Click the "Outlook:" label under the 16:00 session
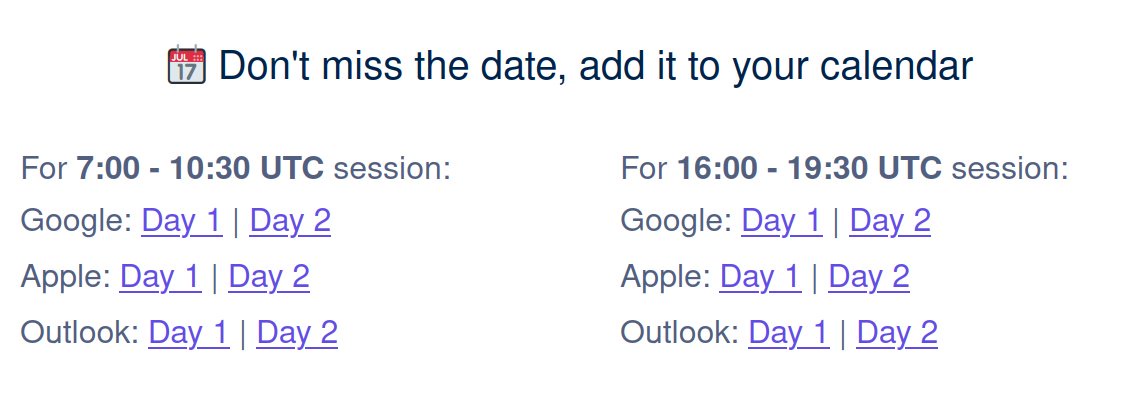 [680, 332]
